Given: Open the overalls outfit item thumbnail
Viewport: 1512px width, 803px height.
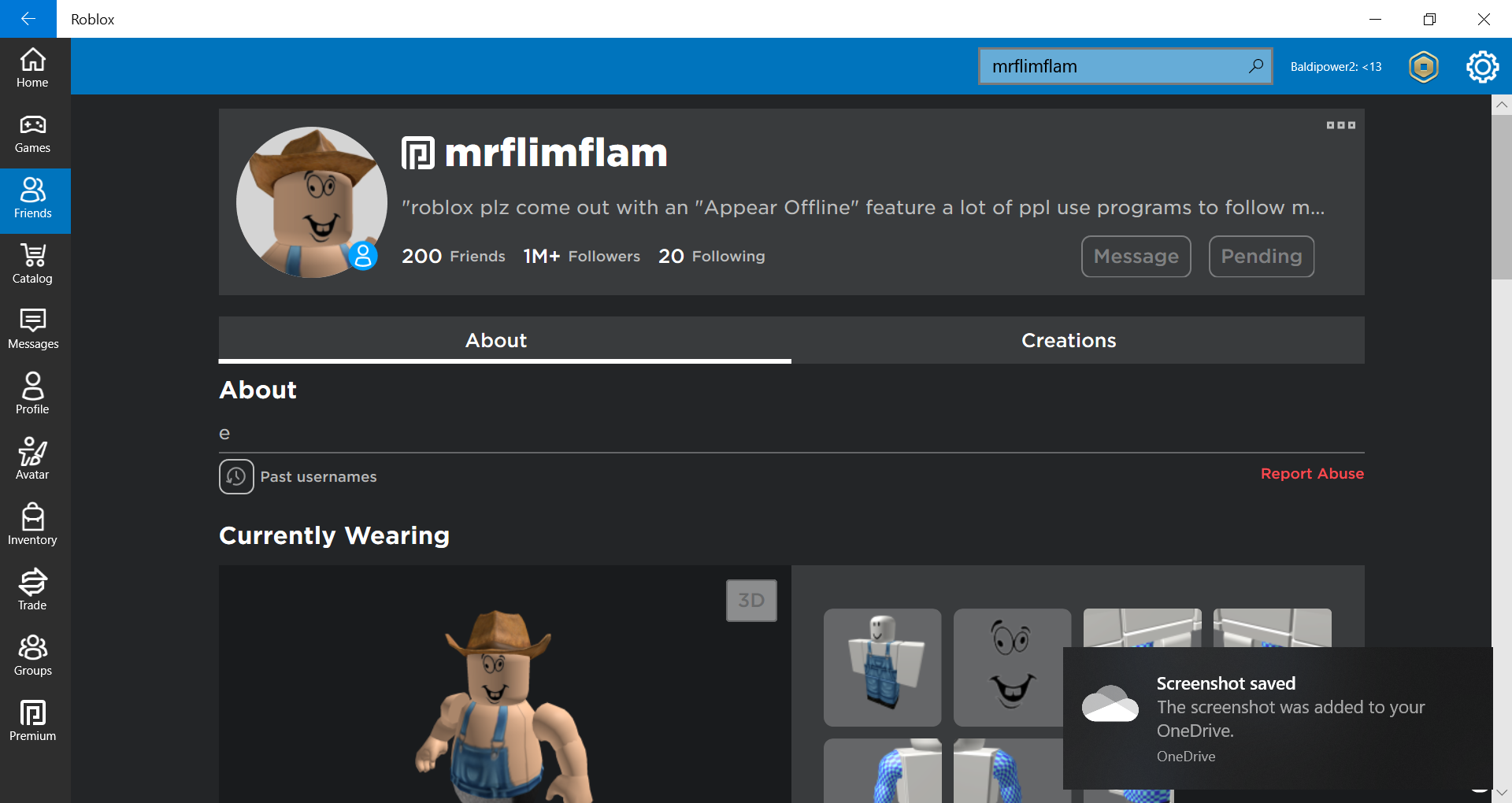Looking at the screenshot, I should [x=882, y=668].
